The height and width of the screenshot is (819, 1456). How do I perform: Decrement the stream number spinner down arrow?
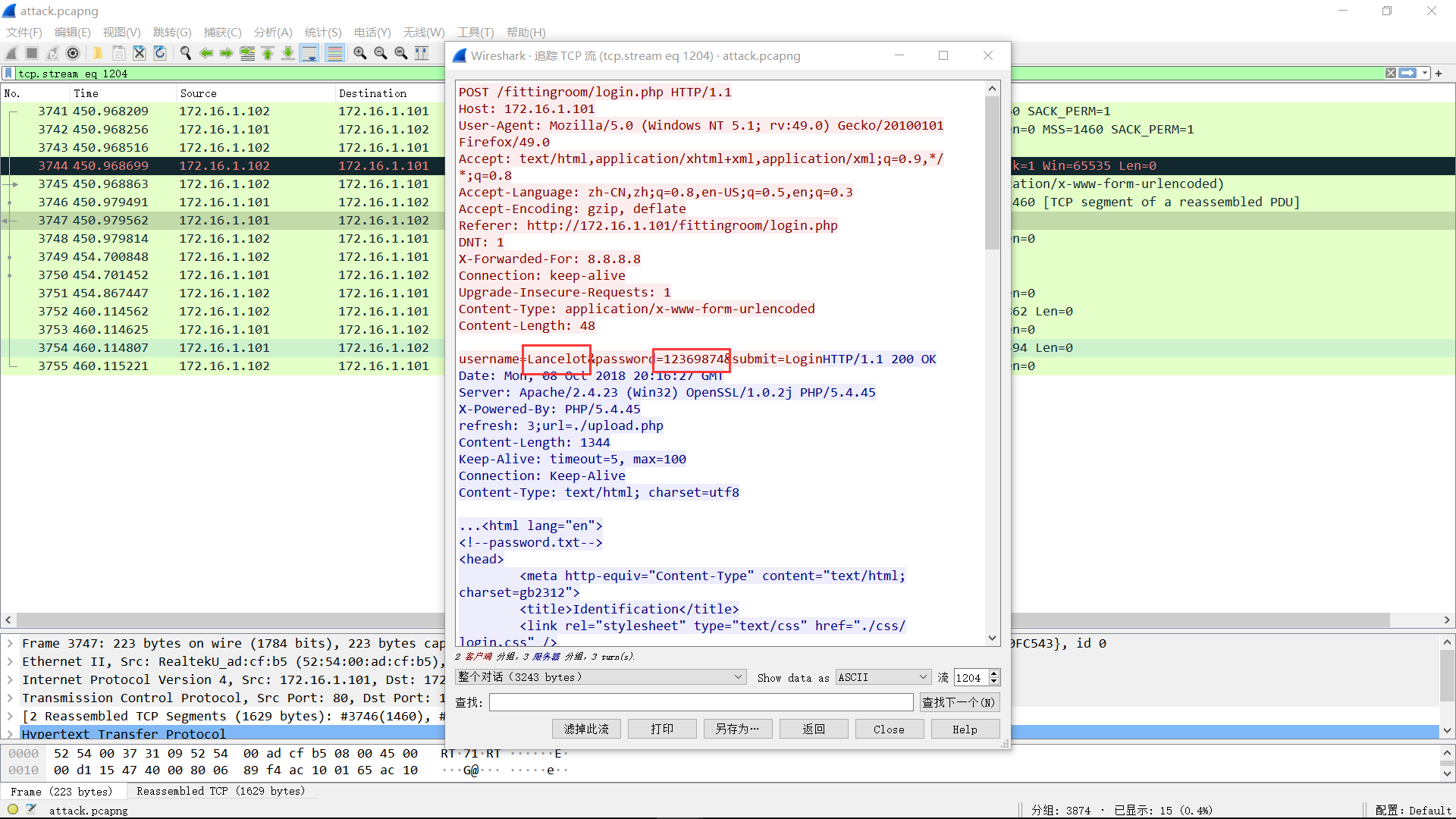coord(994,681)
